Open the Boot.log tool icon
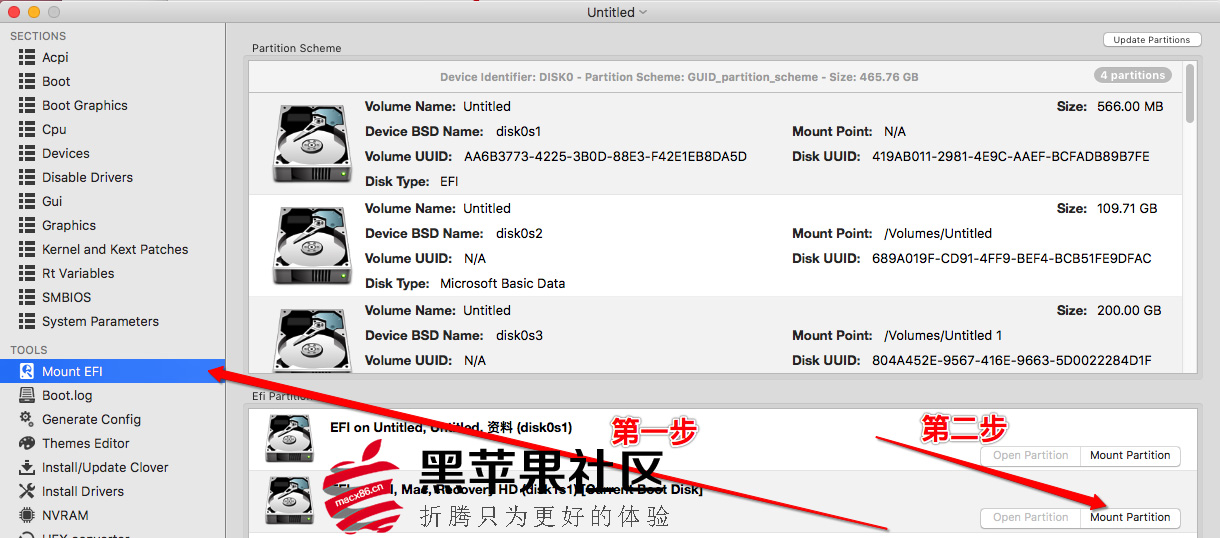Screen dimensions: 1220x538 [27, 395]
